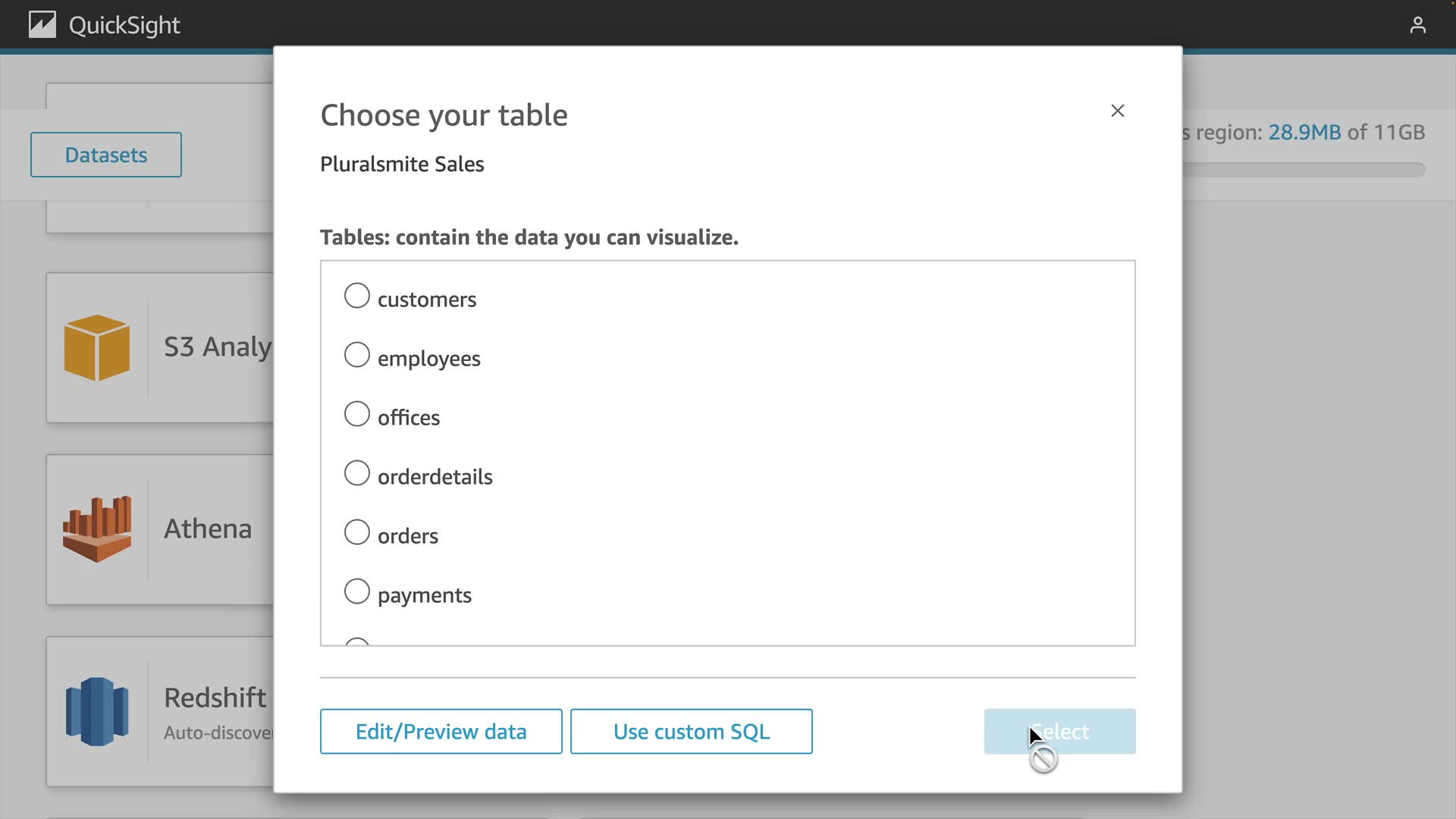Click the Athena data source card label
Screen dimensions: 1456x819
click(208, 529)
